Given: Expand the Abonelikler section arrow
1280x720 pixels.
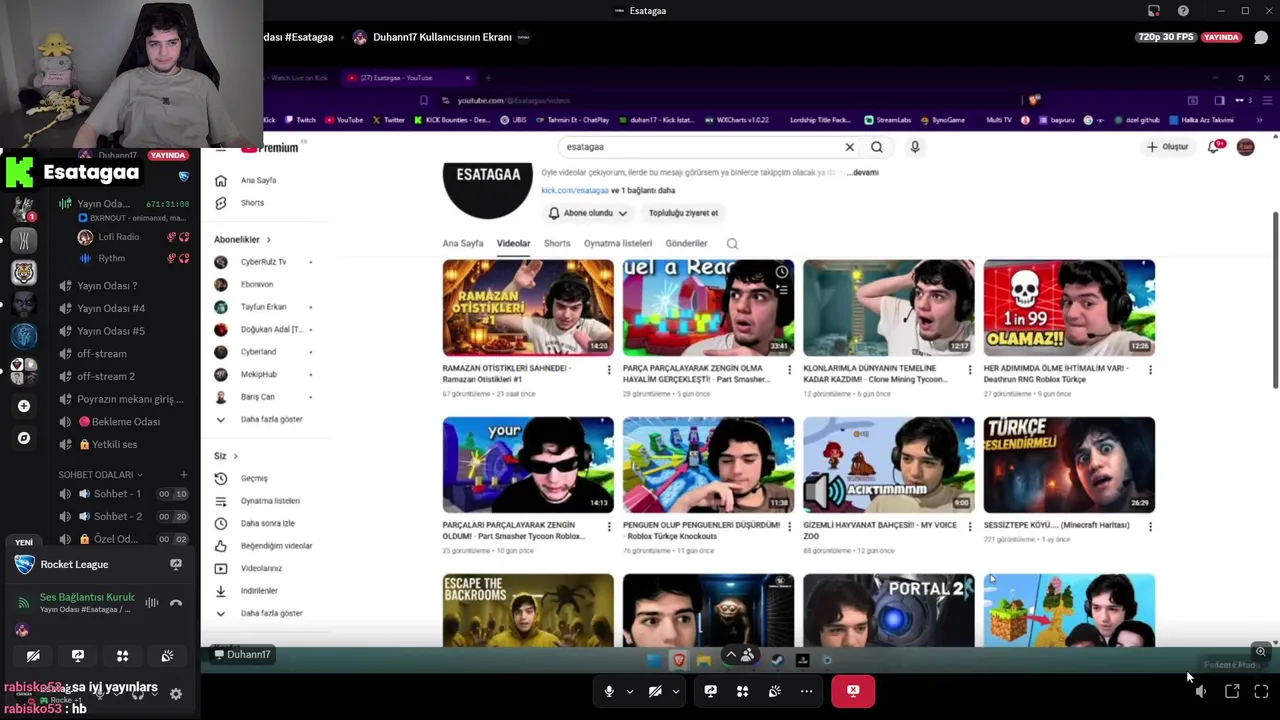Looking at the screenshot, I should [268, 240].
